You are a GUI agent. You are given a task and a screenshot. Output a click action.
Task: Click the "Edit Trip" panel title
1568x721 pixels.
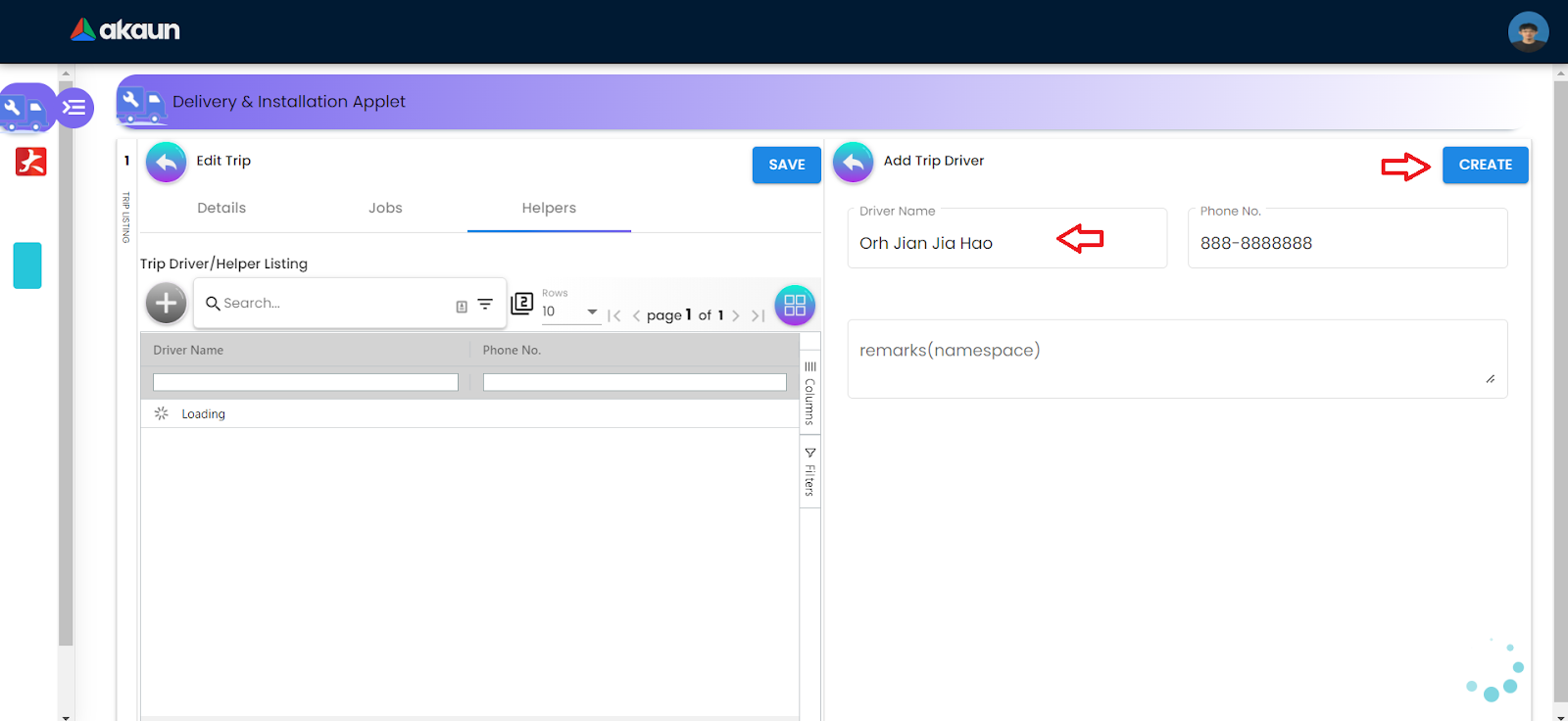[223, 161]
